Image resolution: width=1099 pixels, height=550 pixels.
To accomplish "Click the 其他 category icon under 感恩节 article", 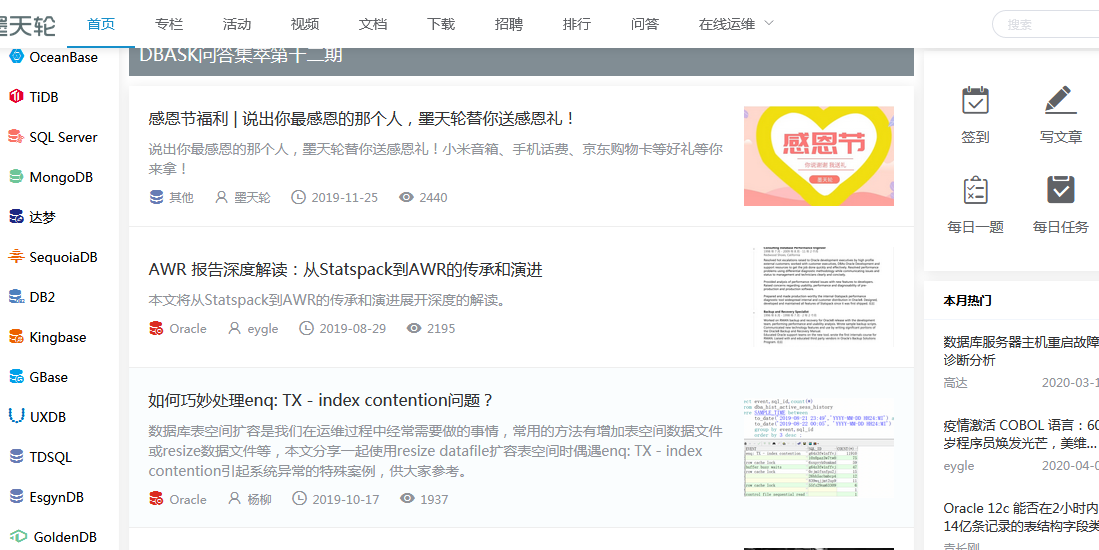I will tap(157, 198).
